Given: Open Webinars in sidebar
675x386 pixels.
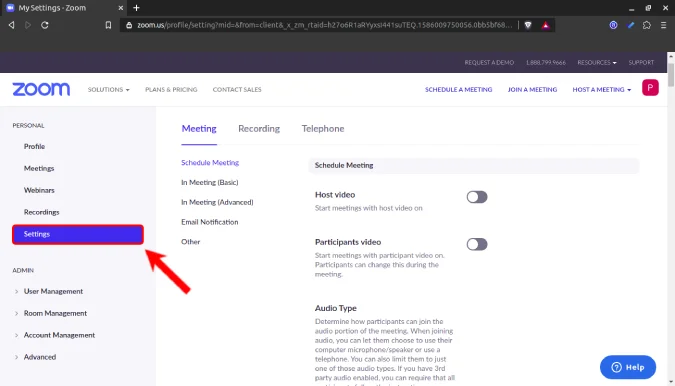Looking at the screenshot, I should pos(39,190).
